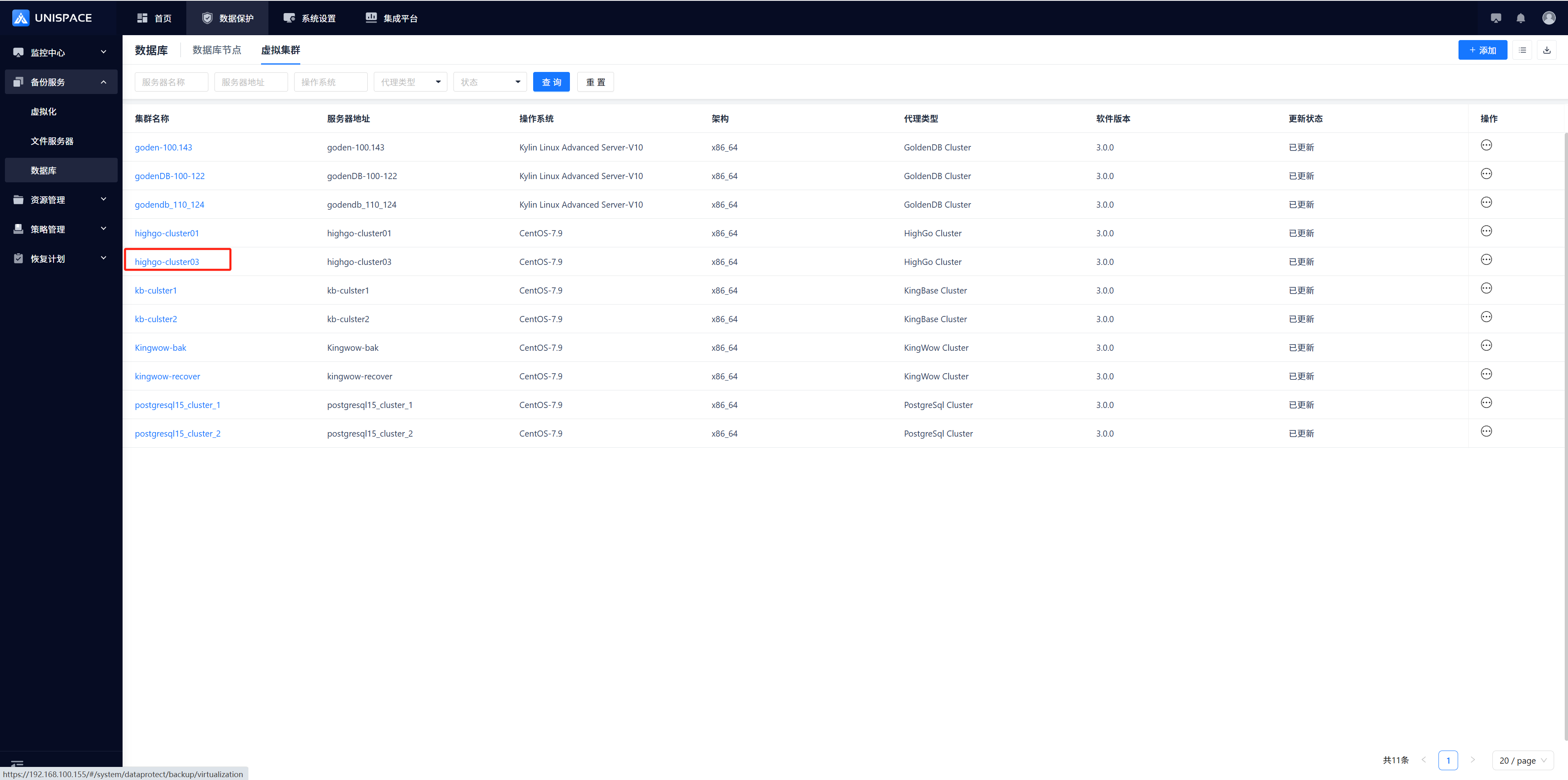This screenshot has width=1568, height=780.
Task: Expand the 资源管理 sidebar section
Action: (x=60, y=200)
